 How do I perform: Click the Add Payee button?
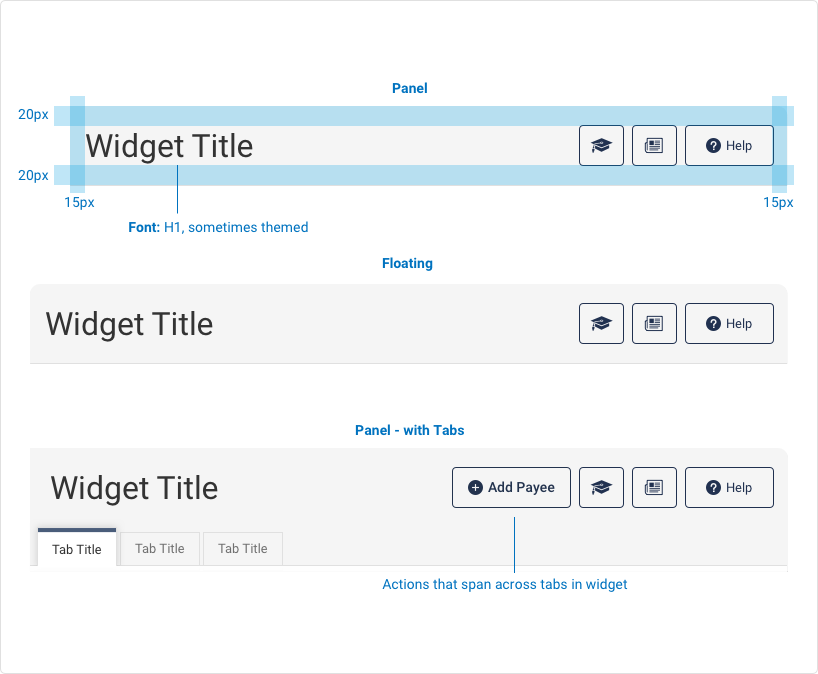click(x=511, y=487)
